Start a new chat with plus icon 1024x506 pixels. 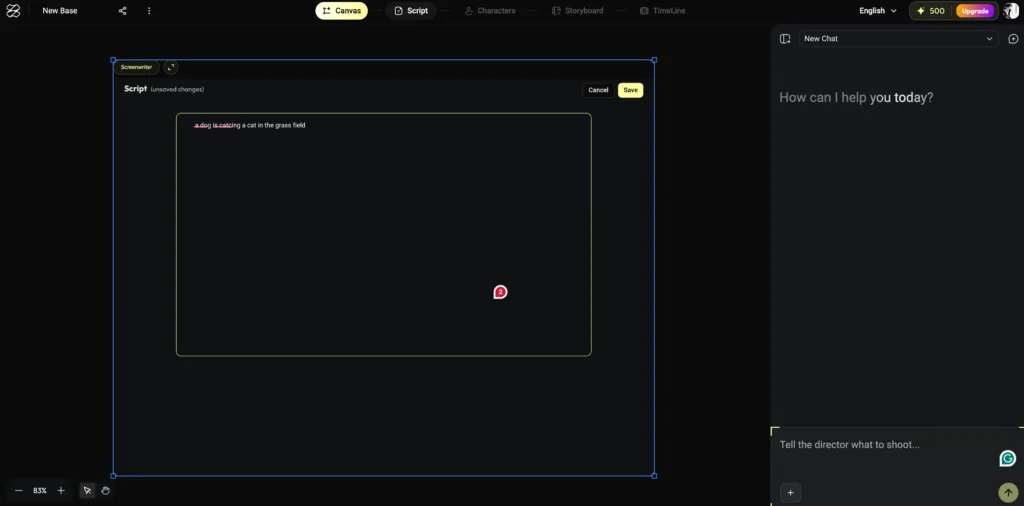click(x=1014, y=39)
